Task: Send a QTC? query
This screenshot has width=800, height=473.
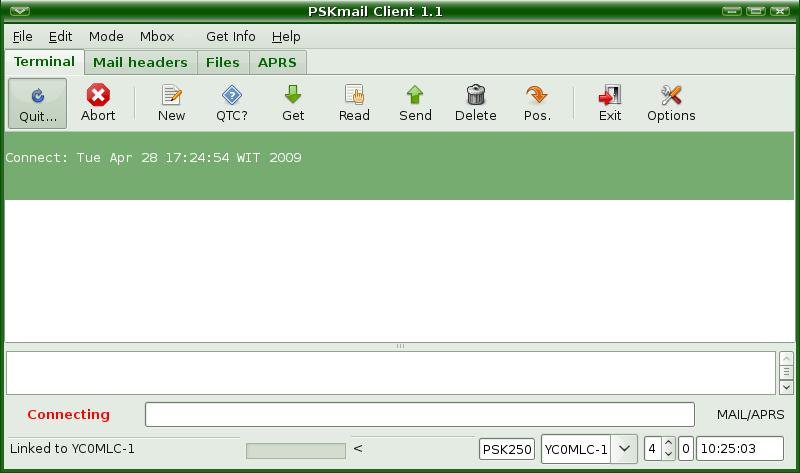Action: click(232, 95)
